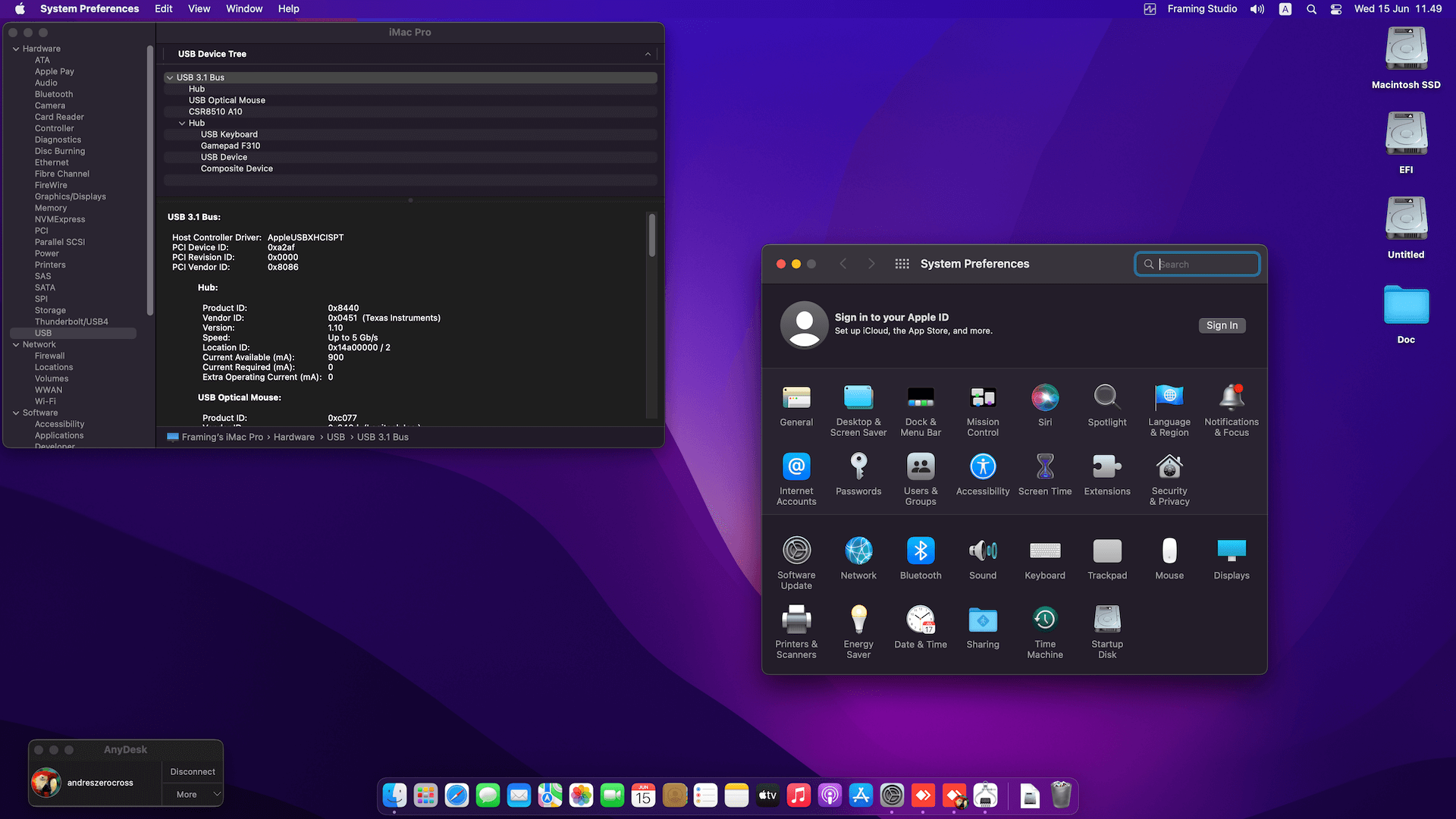Screen dimensions: 1456x819
Task: Open the General preferences pane
Action: click(796, 397)
